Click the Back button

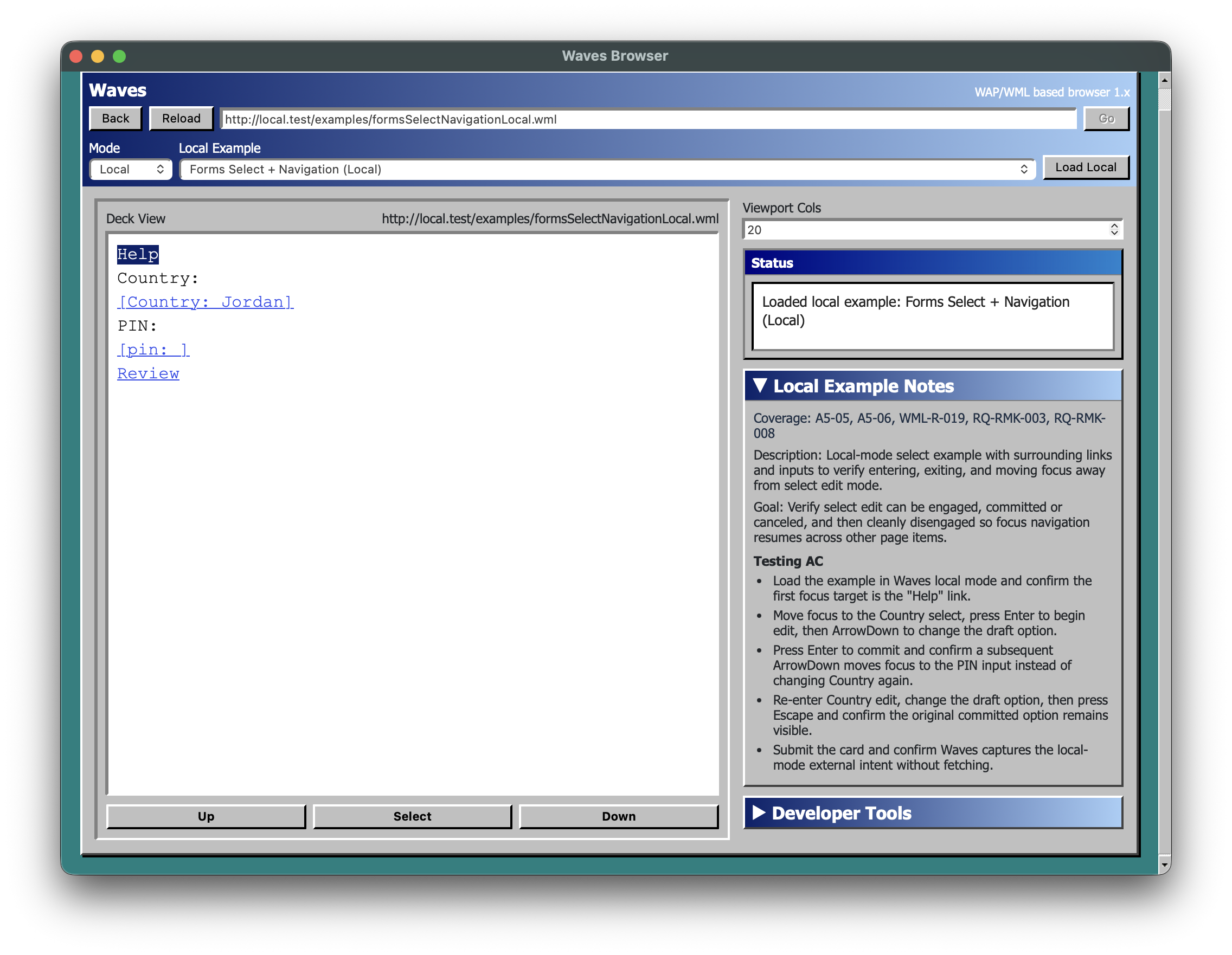[115, 118]
